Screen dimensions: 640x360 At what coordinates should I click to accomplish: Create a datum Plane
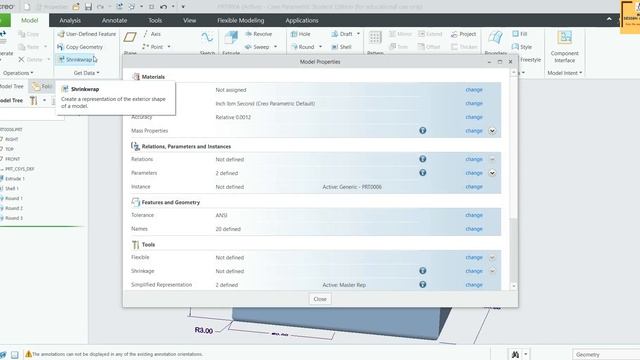click(x=130, y=42)
